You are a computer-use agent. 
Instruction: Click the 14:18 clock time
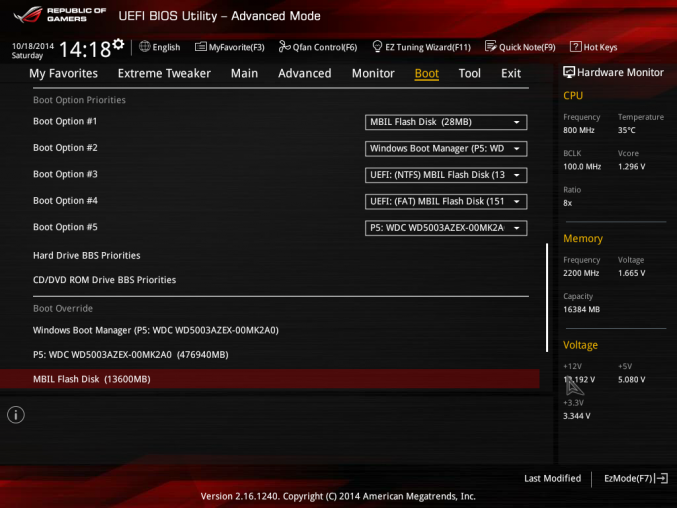click(x=85, y=49)
